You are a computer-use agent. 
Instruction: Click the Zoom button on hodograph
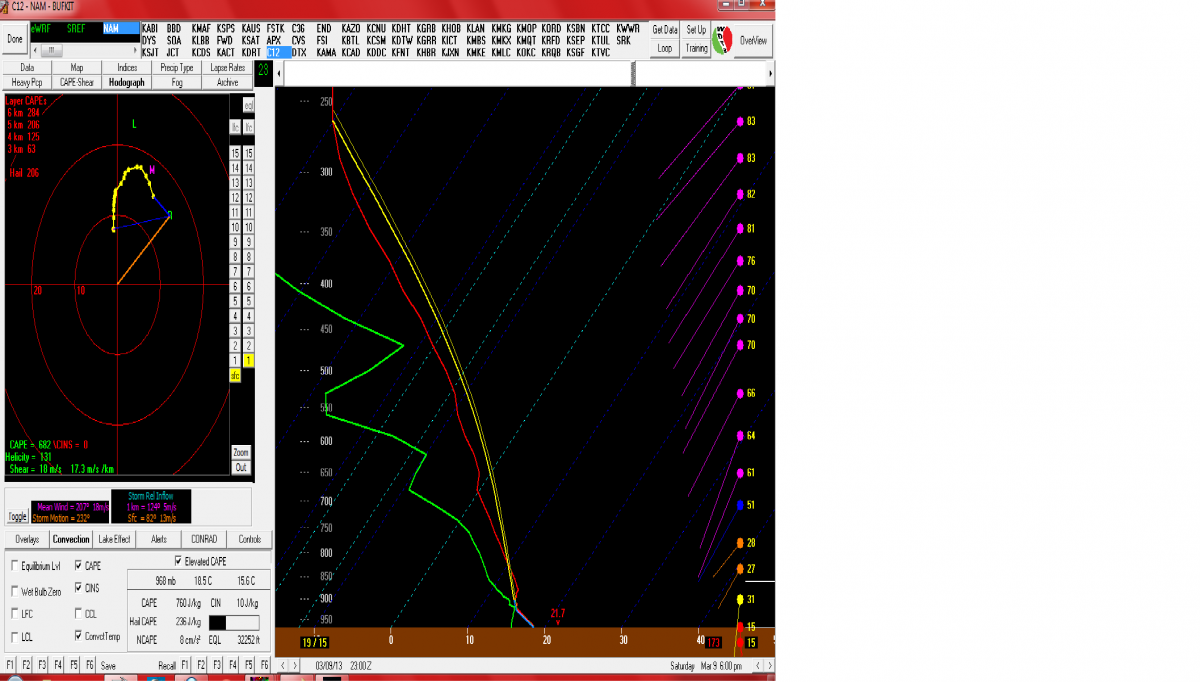(241, 452)
